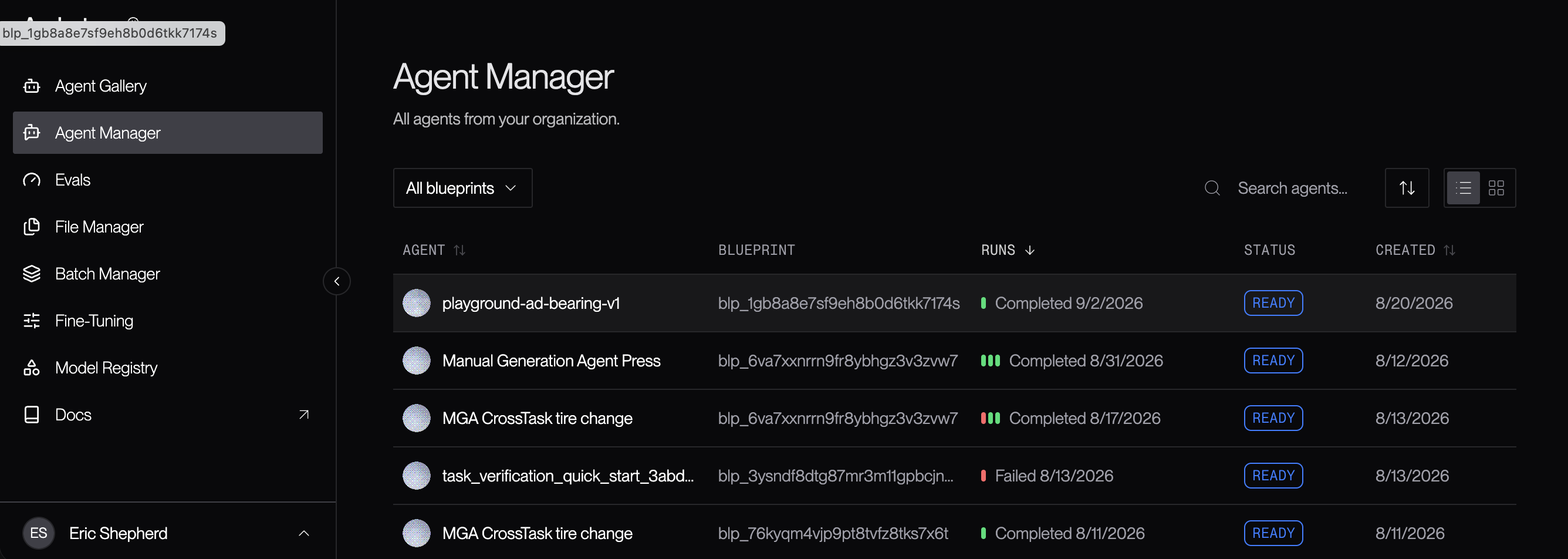Go to Agent Gallery
Image resolution: width=1568 pixels, height=559 pixels.
(x=167, y=86)
